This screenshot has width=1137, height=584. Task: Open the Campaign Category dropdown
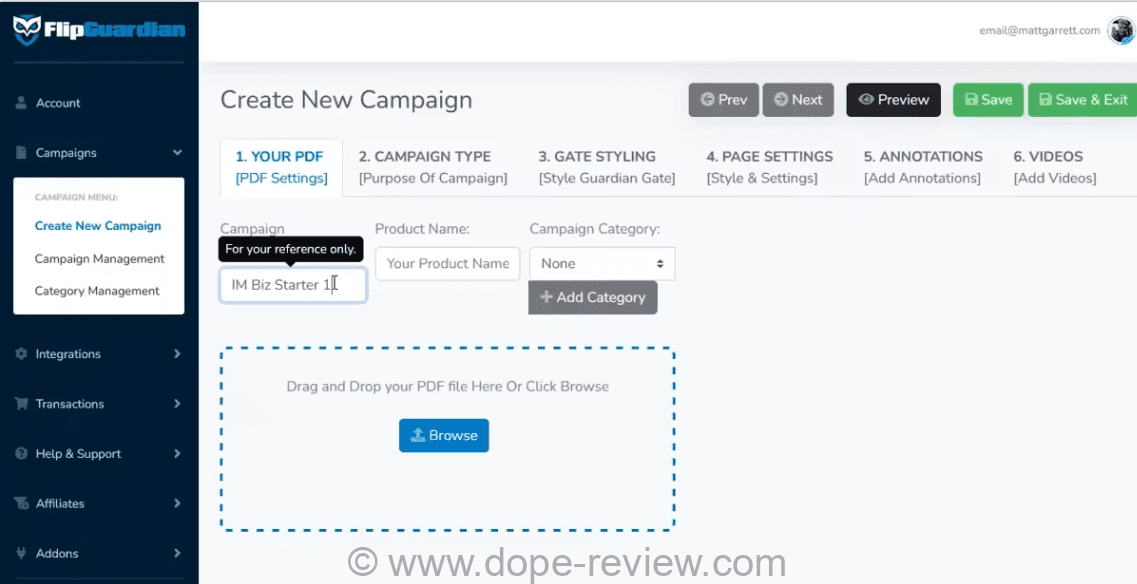point(602,264)
